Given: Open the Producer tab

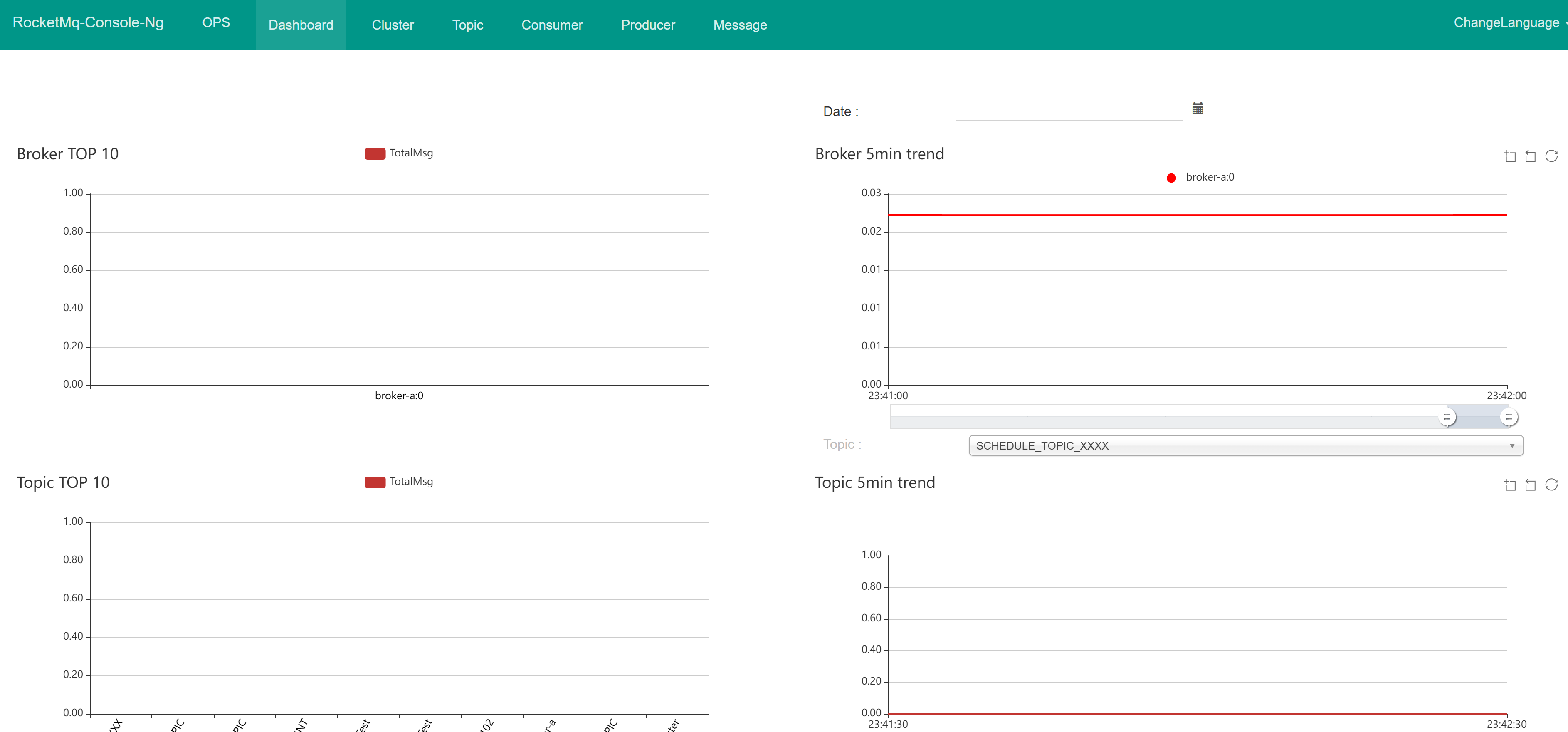Looking at the screenshot, I should 648,25.
